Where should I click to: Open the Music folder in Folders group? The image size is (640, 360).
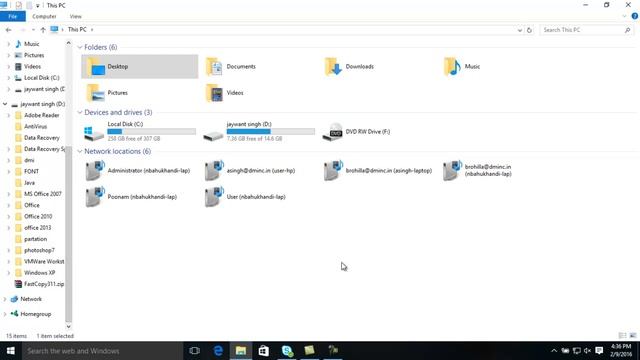[452, 67]
